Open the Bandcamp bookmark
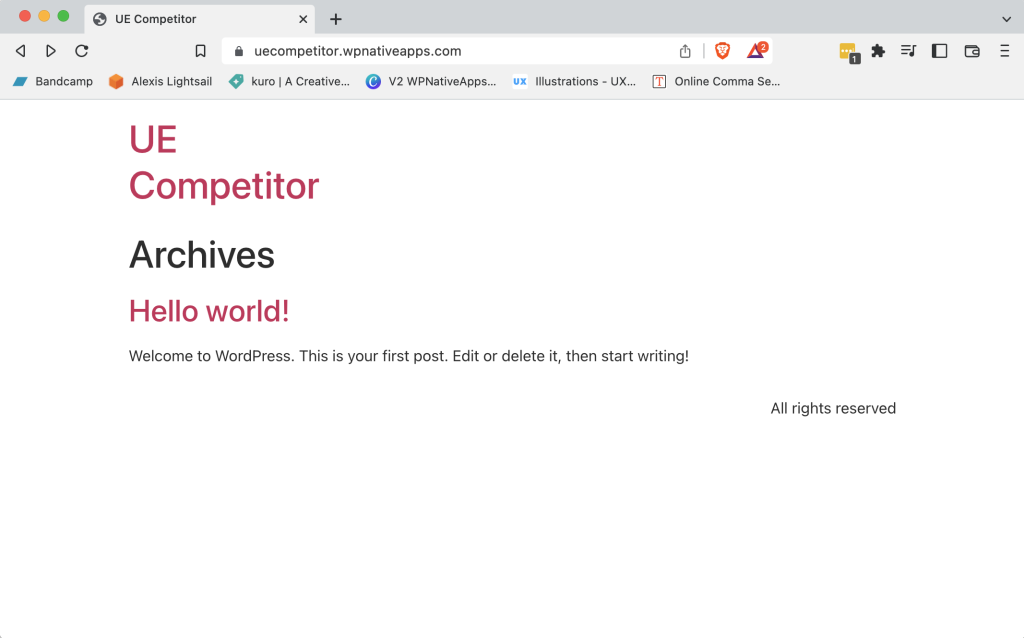Screen dimensions: 1024x638 [x=53, y=82]
